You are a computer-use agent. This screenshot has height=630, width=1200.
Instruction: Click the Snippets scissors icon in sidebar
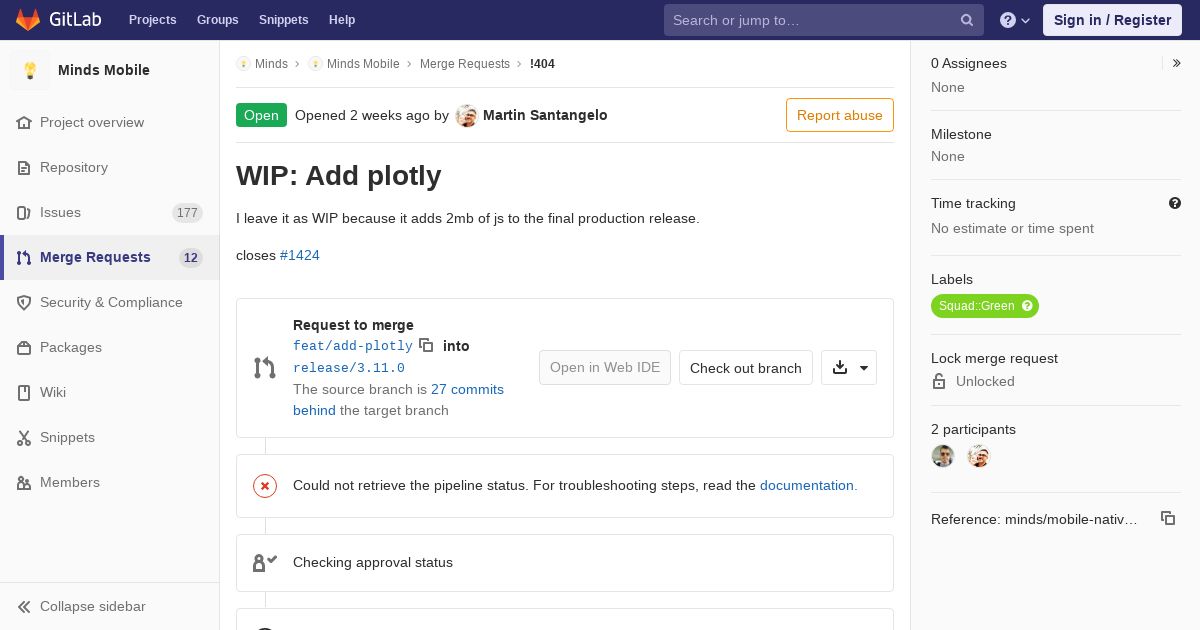point(24,437)
